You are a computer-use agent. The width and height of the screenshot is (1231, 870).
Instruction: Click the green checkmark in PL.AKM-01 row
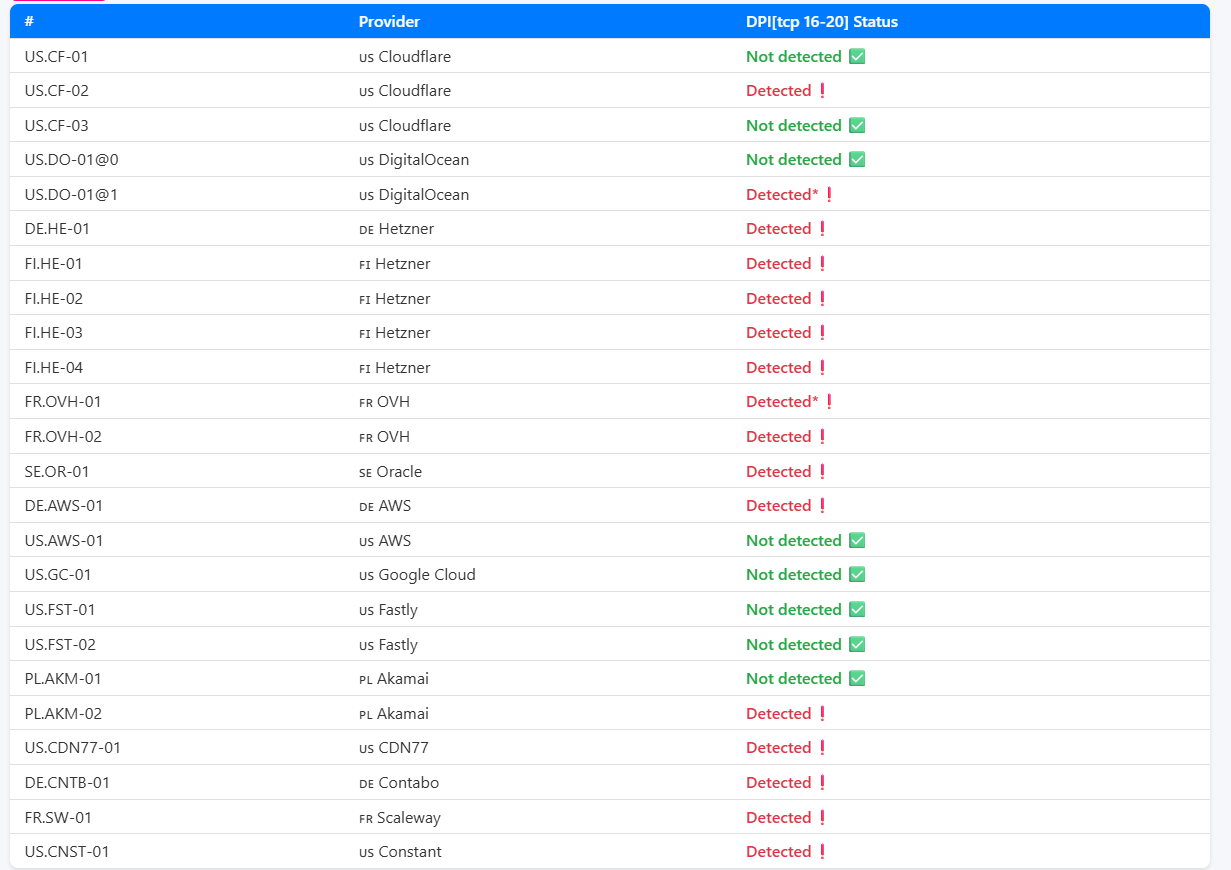[857, 679]
